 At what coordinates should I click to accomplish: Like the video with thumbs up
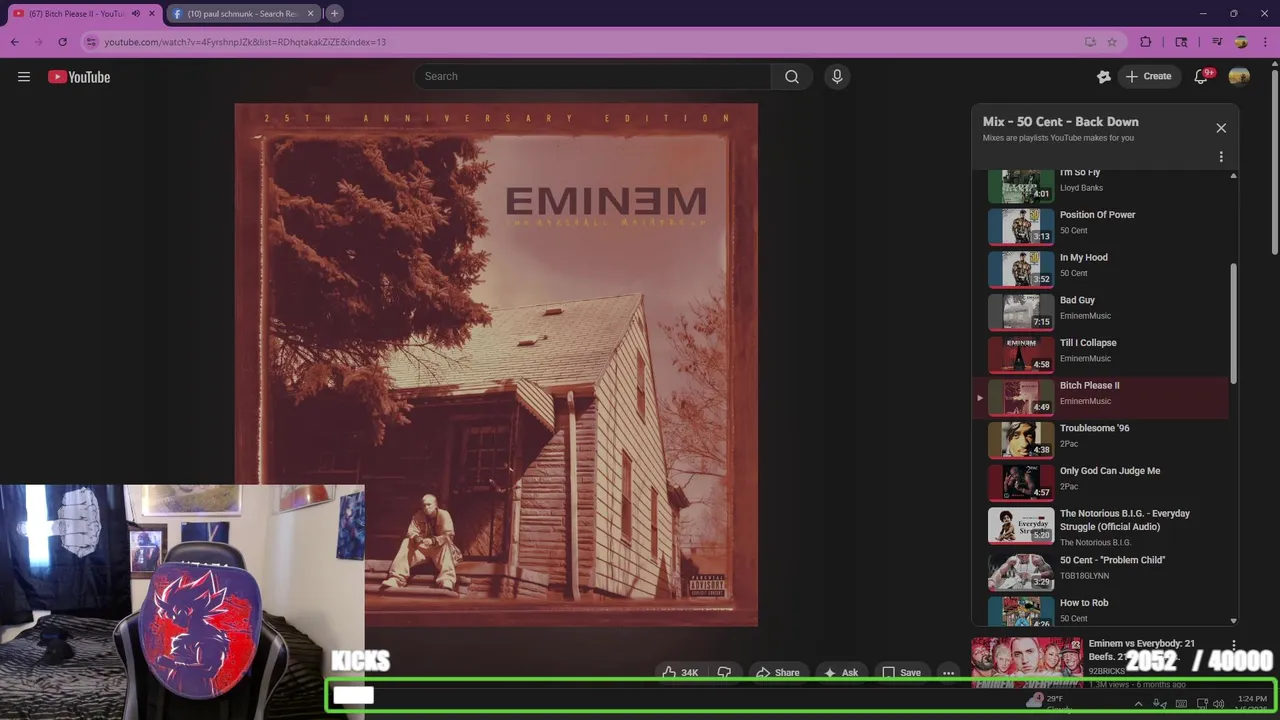click(680, 673)
